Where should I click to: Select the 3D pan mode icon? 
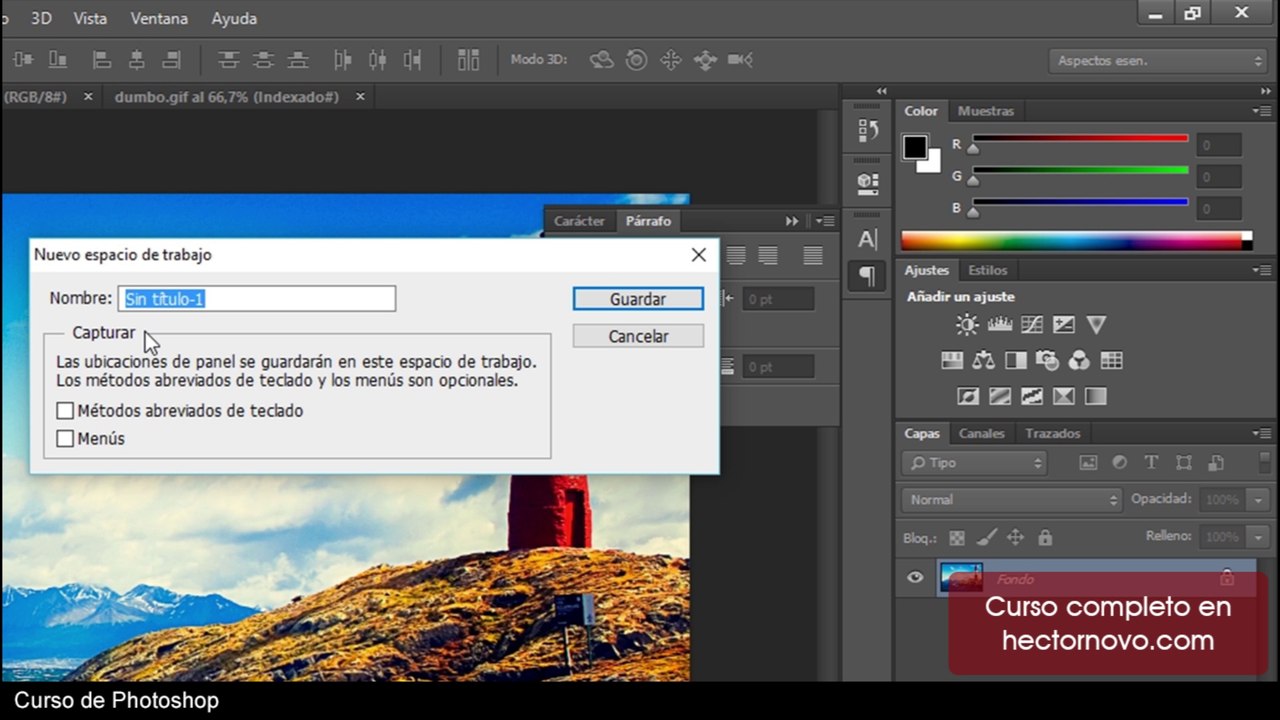pyautogui.click(x=671, y=60)
